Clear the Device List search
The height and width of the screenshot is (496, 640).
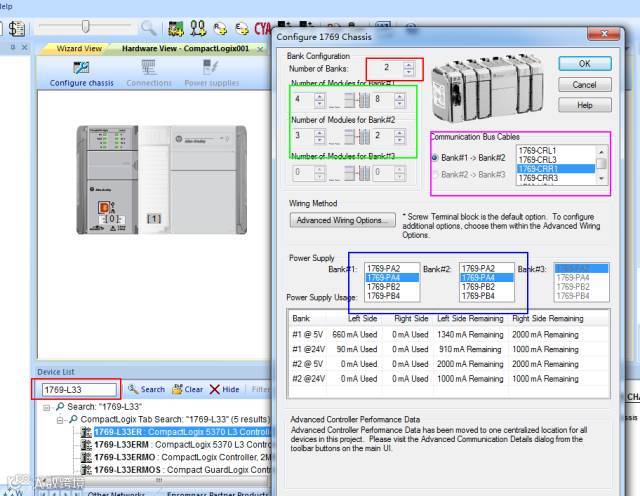187,389
